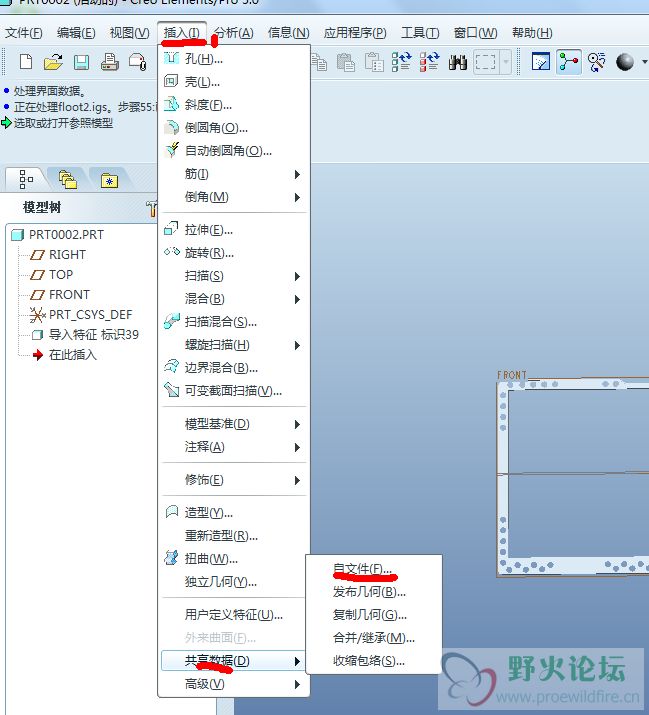Open the 应用程序(P) menu
Viewport: 649px width, 715px height.
pos(355,33)
